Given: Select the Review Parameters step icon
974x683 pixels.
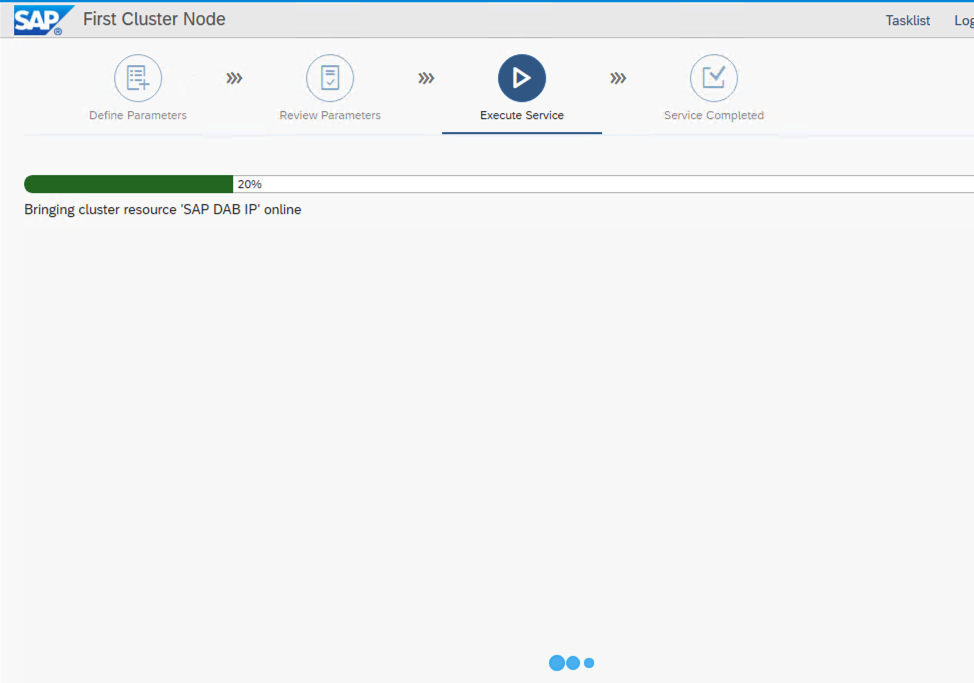Looking at the screenshot, I should pyautogui.click(x=330, y=78).
